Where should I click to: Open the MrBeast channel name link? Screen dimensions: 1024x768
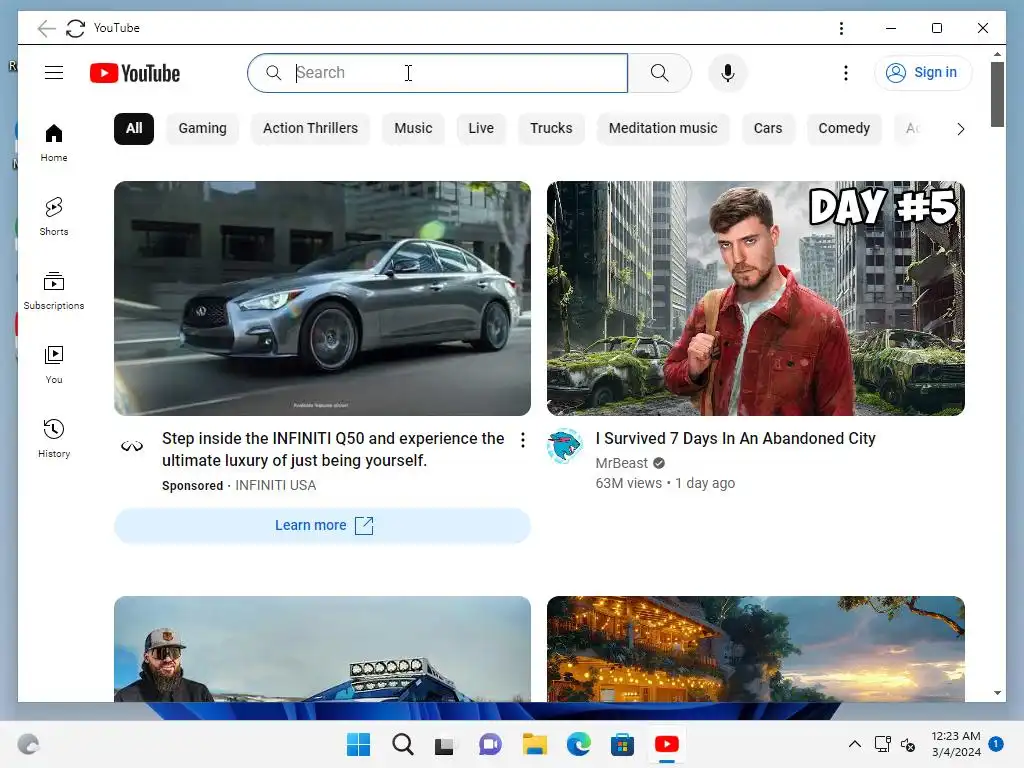click(x=621, y=463)
